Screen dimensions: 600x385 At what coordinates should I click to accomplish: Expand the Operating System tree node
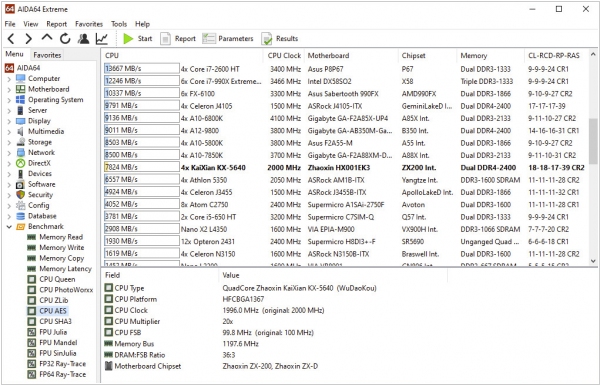pos(9,100)
